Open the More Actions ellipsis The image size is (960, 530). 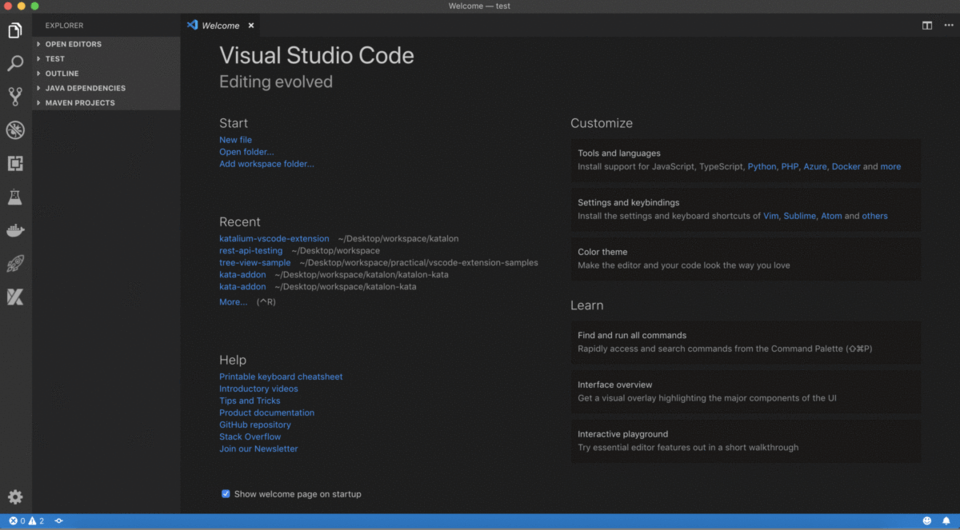948,26
